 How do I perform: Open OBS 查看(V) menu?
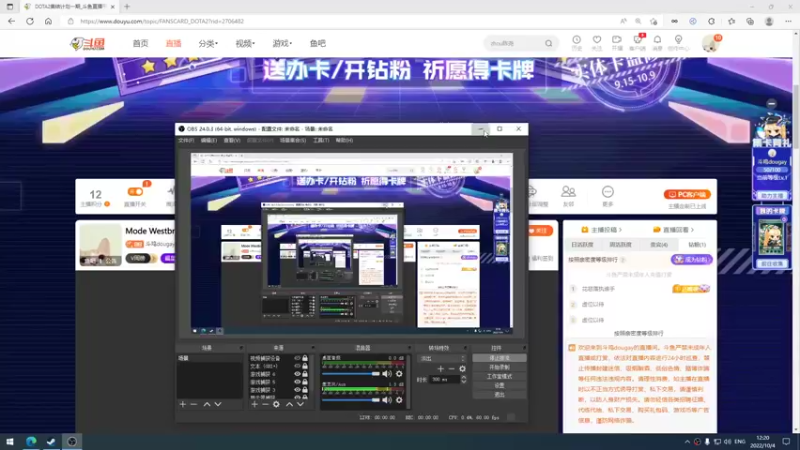click(231, 140)
